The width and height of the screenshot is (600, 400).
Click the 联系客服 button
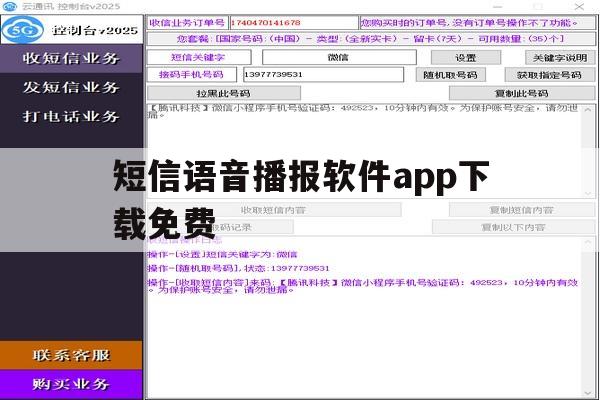[x=71, y=355]
